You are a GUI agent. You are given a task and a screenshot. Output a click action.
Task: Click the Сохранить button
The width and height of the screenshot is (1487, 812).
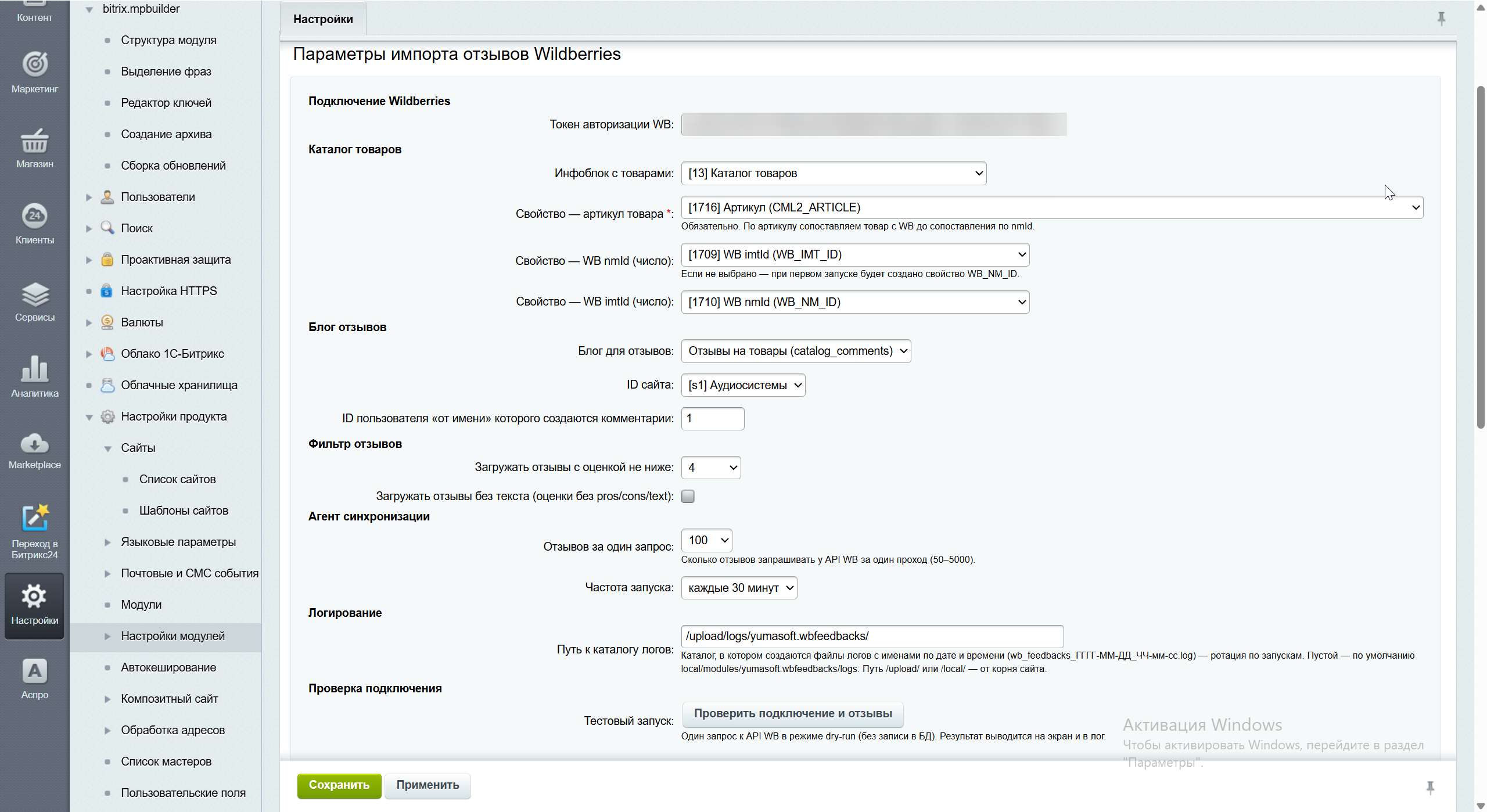pyautogui.click(x=339, y=785)
